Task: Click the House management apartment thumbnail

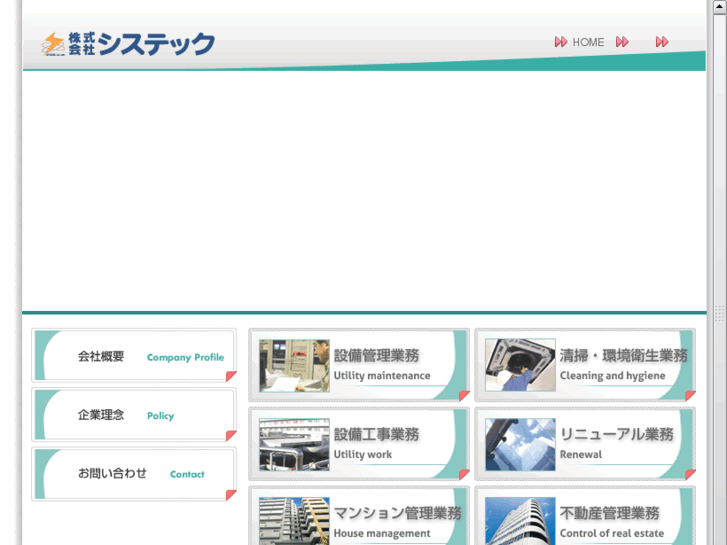Action: tap(294, 521)
